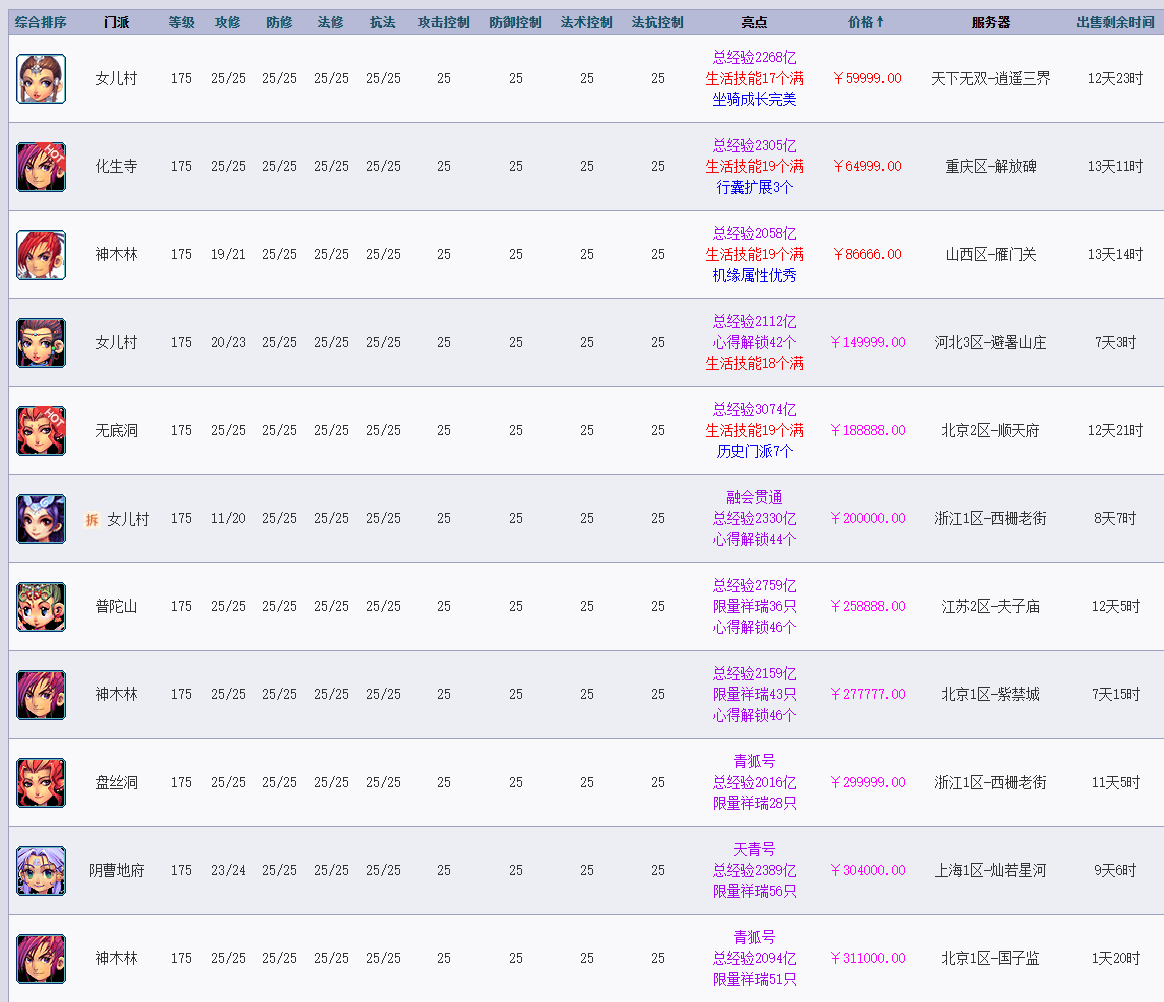Click 坐骑成长完美 highlight text
The width and height of the screenshot is (1164, 1002).
tap(754, 99)
